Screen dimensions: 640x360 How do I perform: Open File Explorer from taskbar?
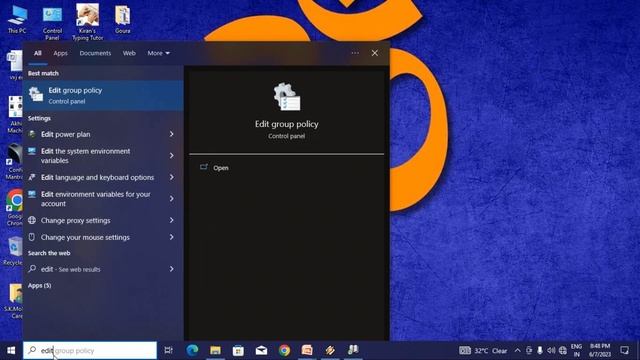pyautogui.click(x=216, y=350)
